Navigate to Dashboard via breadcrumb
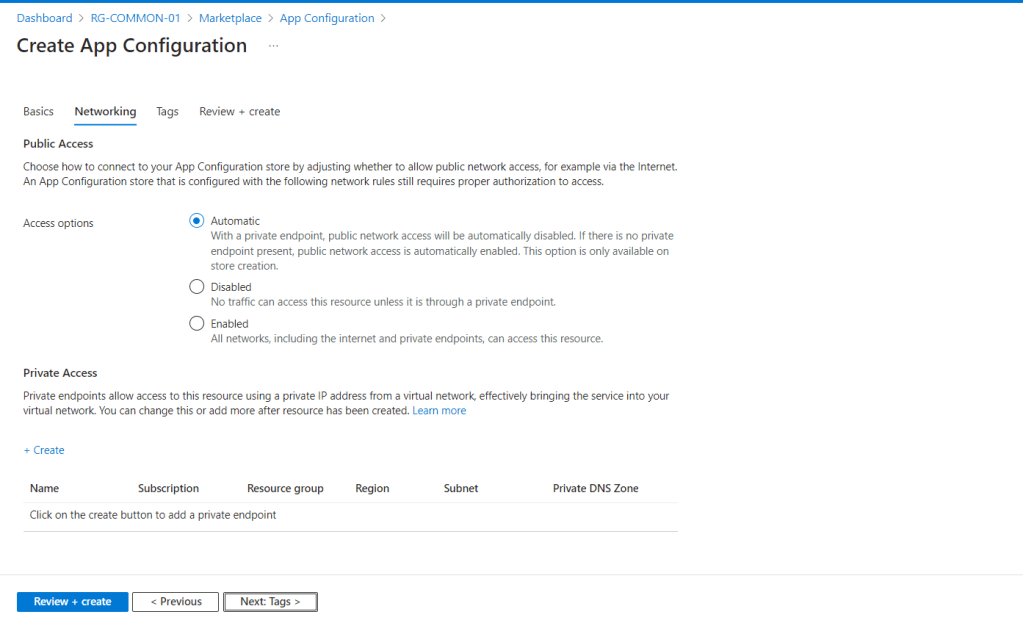Screen dimensions: 1023x631 coord(44,17)
